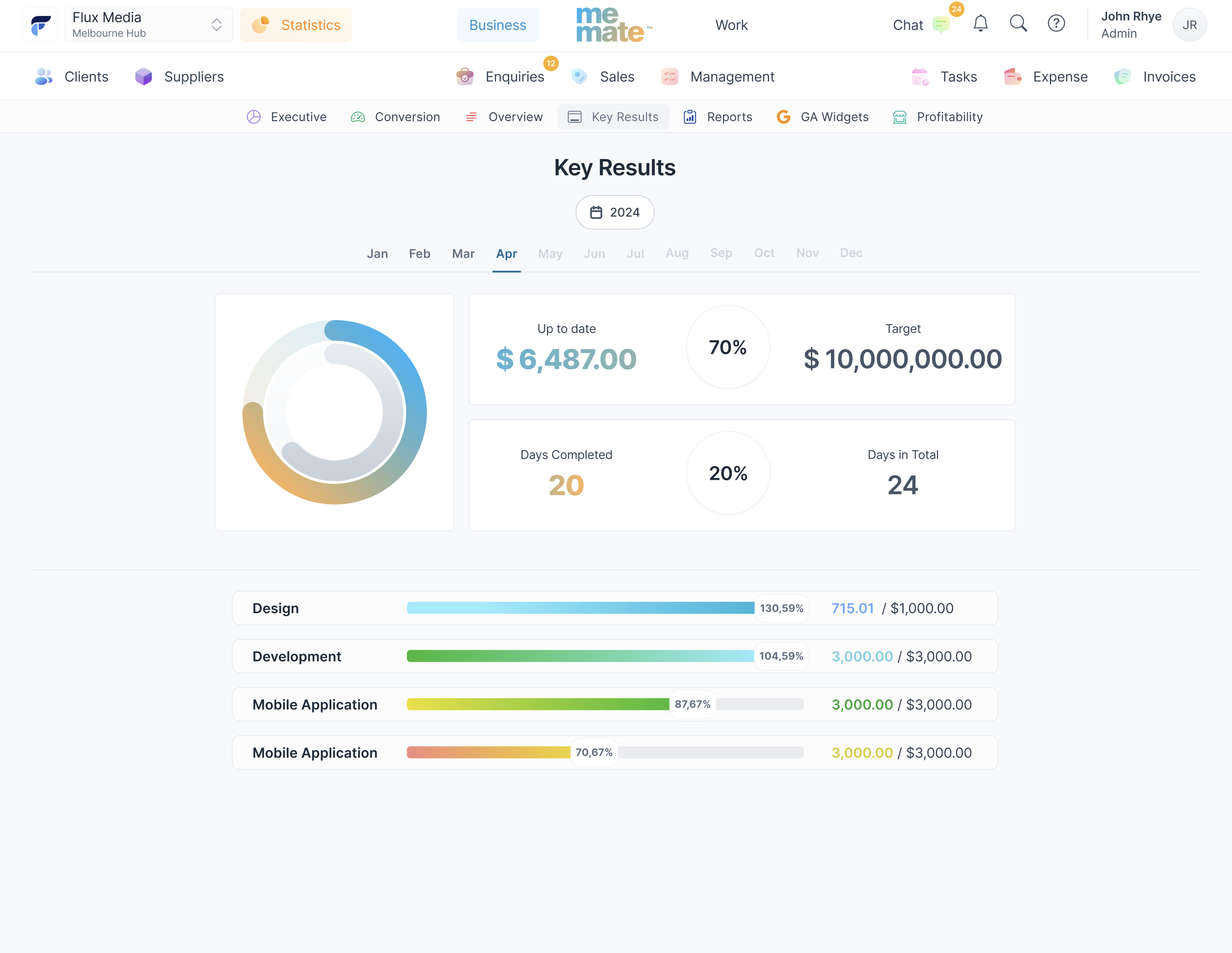Image resolution: width=1232 pixels, height=953 pixels.
Task: Open the Suppliers cube icon
Action: pos(144,77)
